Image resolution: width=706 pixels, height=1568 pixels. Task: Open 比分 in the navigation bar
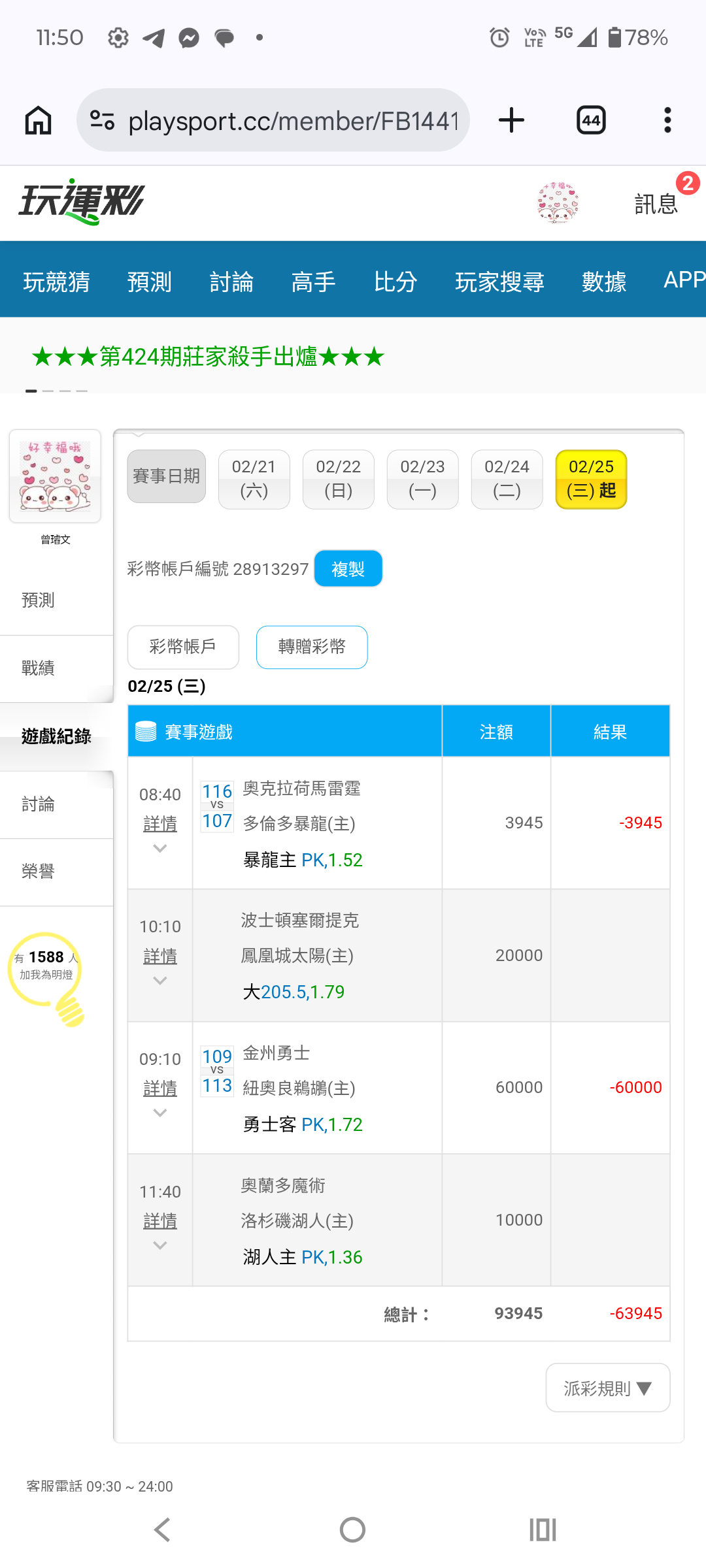click(395, 282)
